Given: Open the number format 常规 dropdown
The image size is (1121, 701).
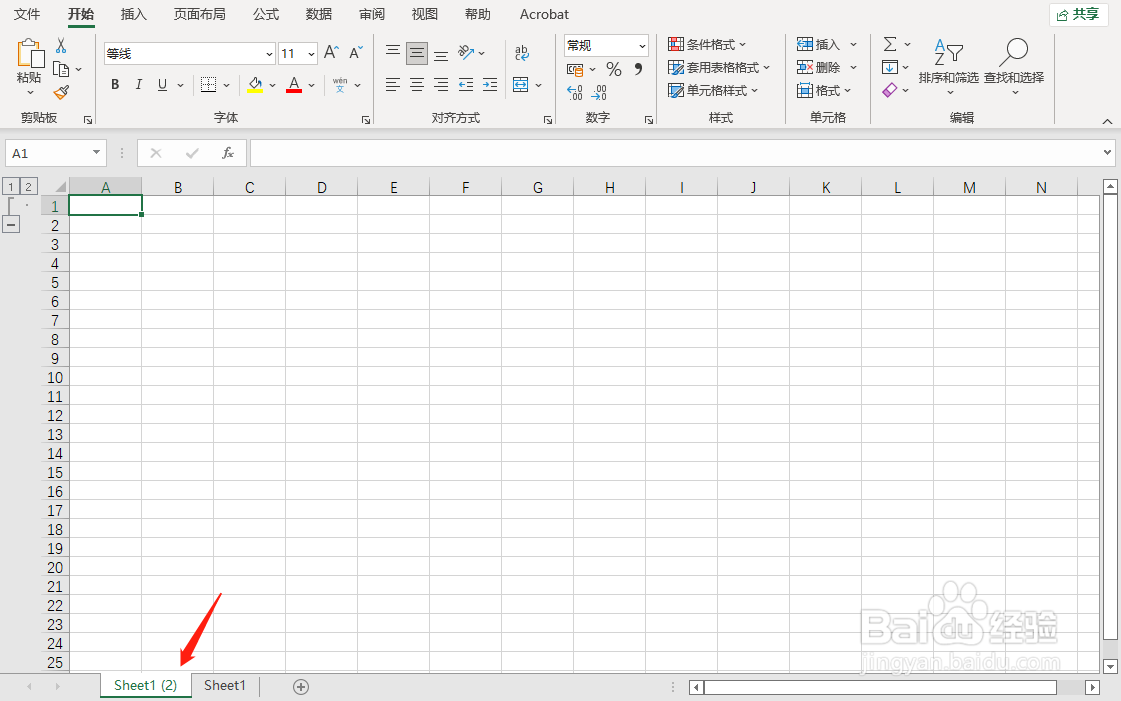Looking at the screenshot, I should click(x=642, y=46).
